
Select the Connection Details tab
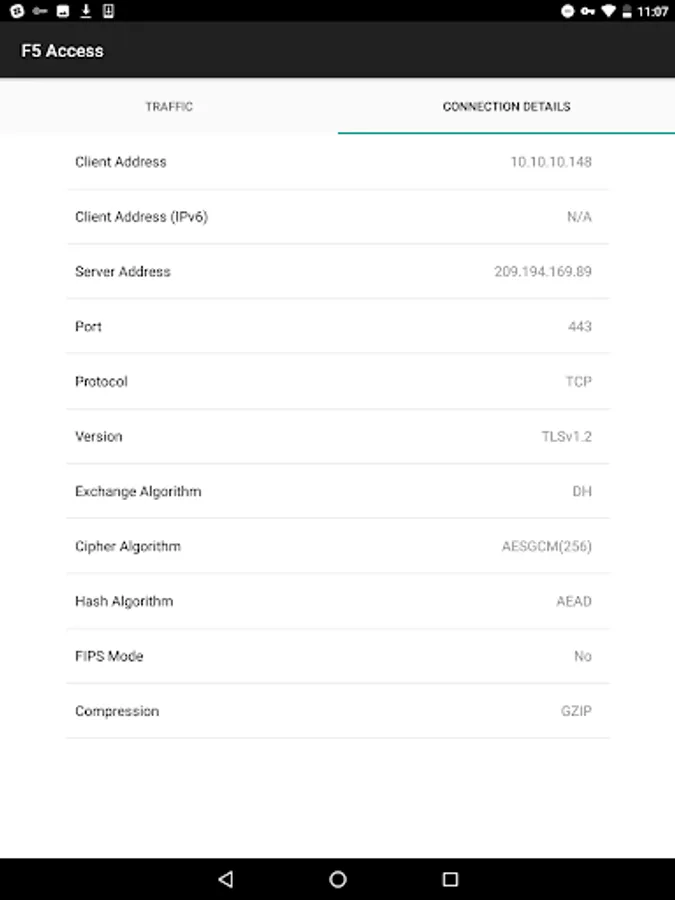coord(506,106)
